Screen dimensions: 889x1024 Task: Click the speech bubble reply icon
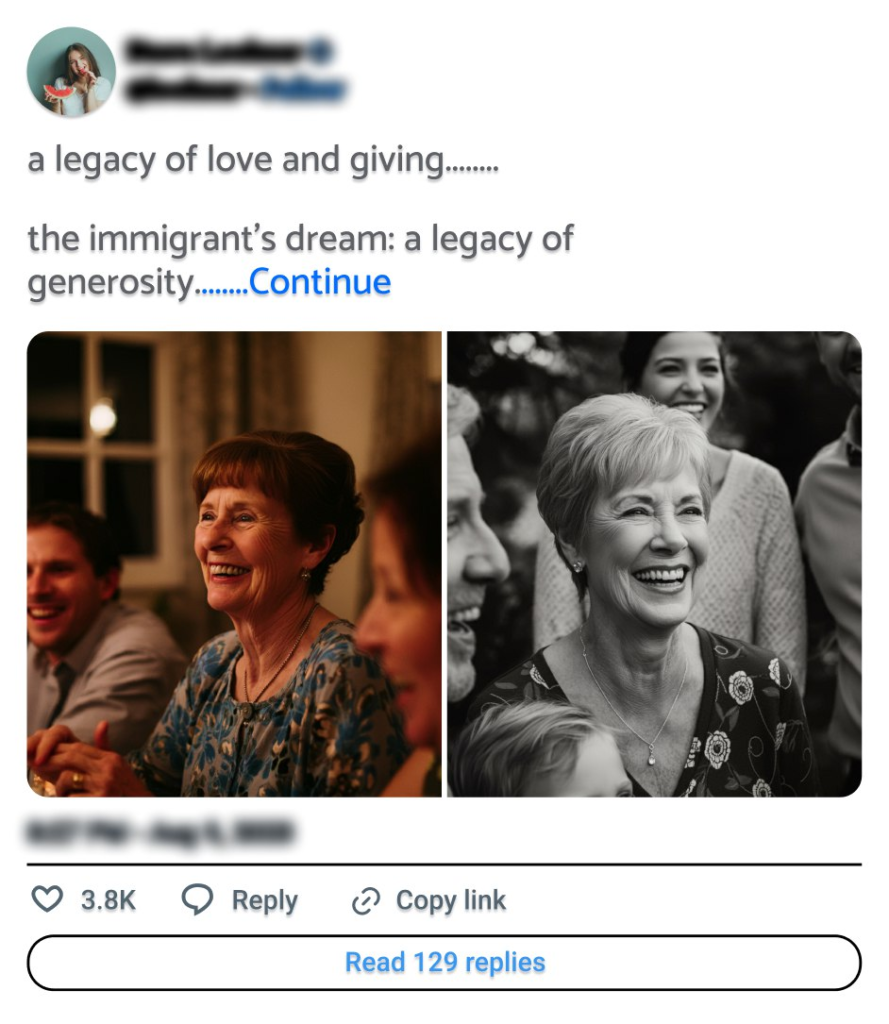[x=197, y=899]
